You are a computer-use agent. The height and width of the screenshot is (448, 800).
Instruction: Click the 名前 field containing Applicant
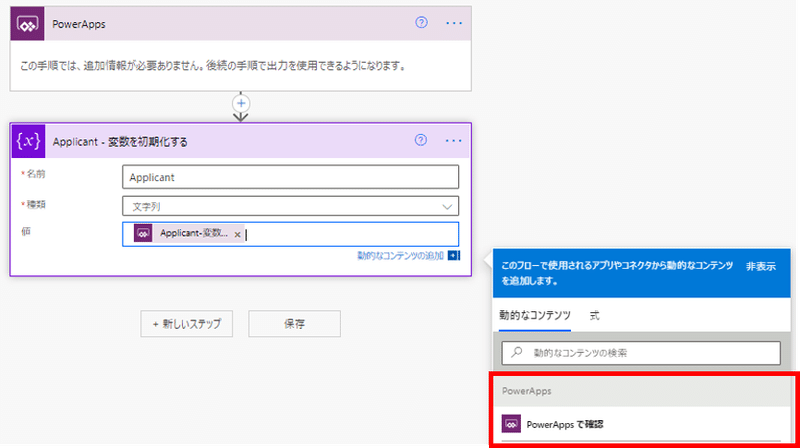click(x=290, y=177)
